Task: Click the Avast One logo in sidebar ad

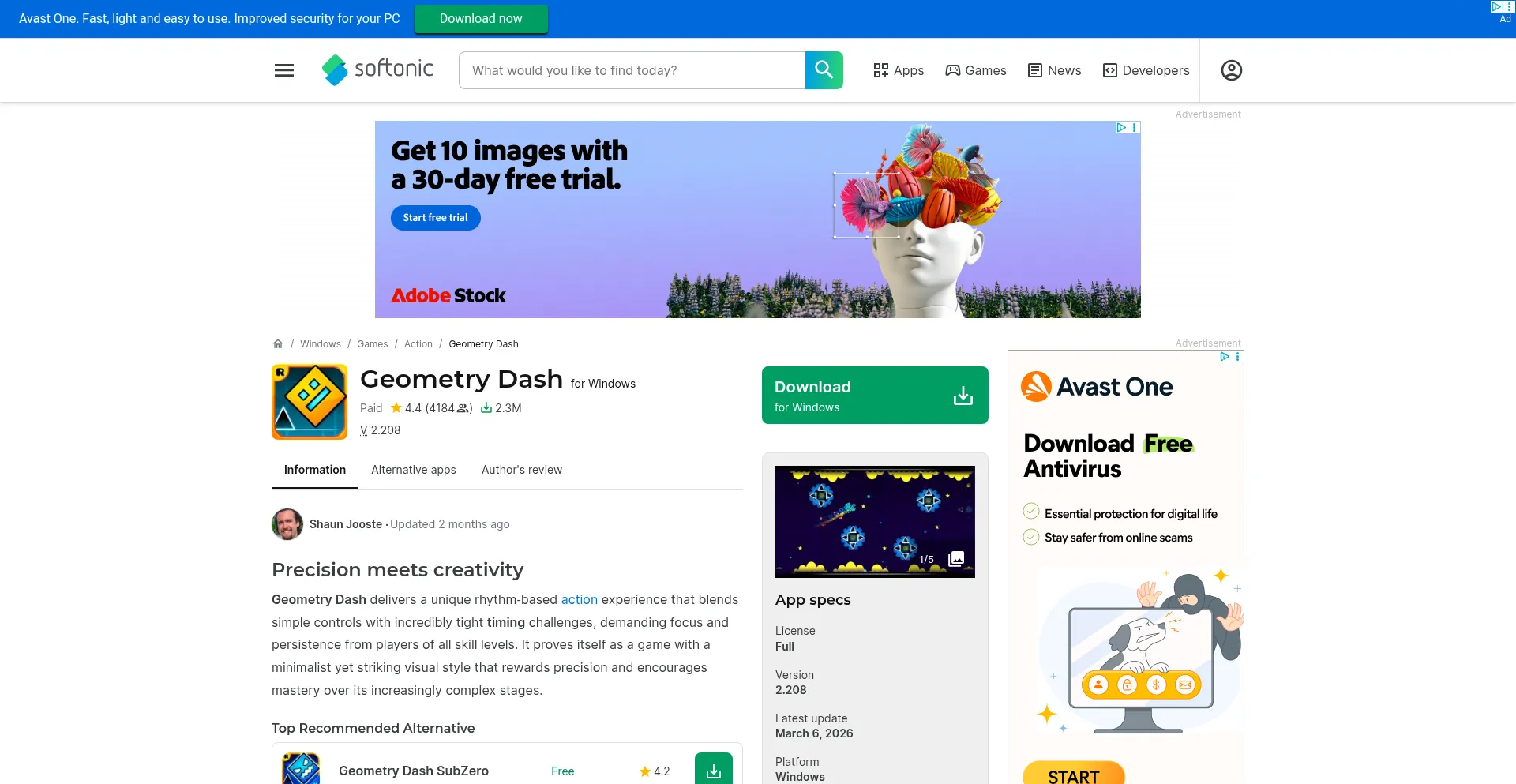Action: pyautogui.click(x=1097, y=387)
